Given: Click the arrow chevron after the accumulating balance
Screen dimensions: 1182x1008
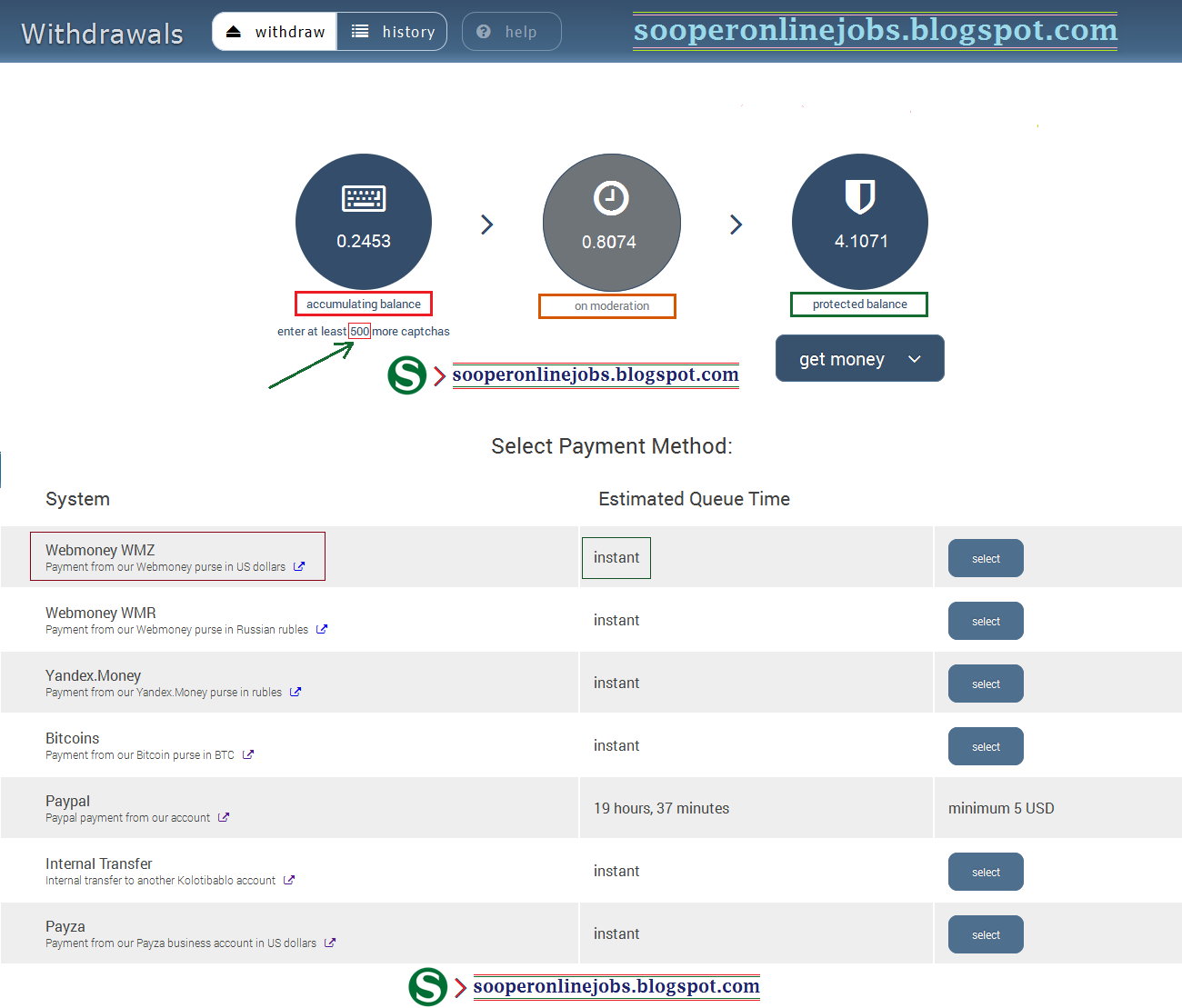Looking at the screenshot, I should [487, 225].
